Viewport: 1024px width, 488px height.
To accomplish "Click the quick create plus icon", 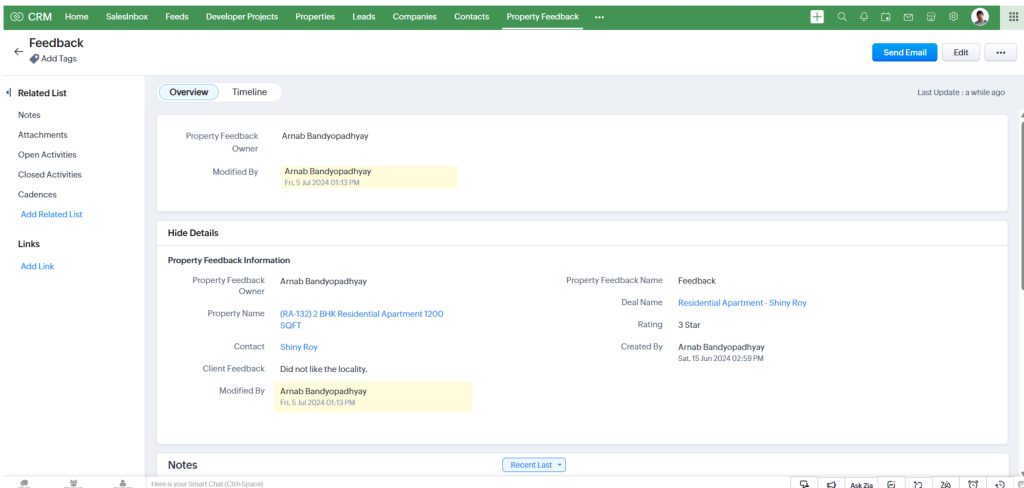I will (x=817, y=17).
